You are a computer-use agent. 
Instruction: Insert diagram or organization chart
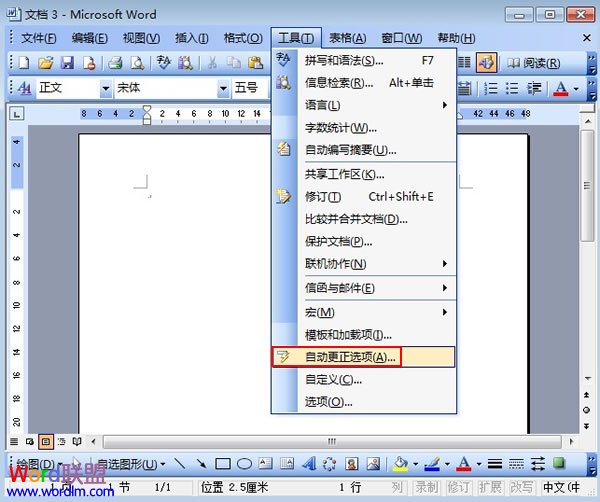click(x=329, y=464)
